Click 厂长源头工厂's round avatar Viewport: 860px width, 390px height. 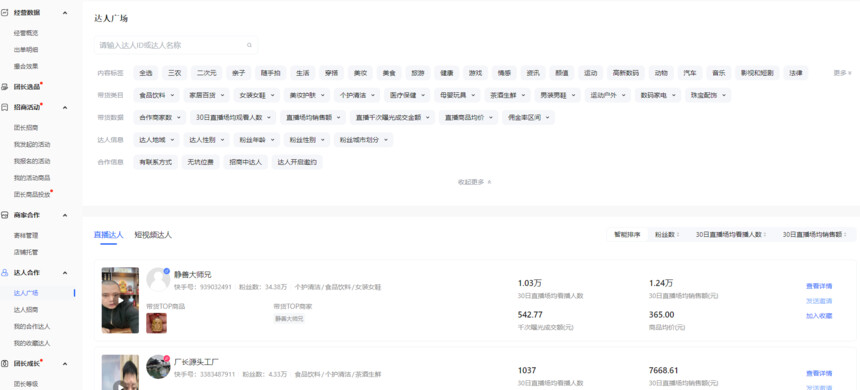tap(158, 366)
